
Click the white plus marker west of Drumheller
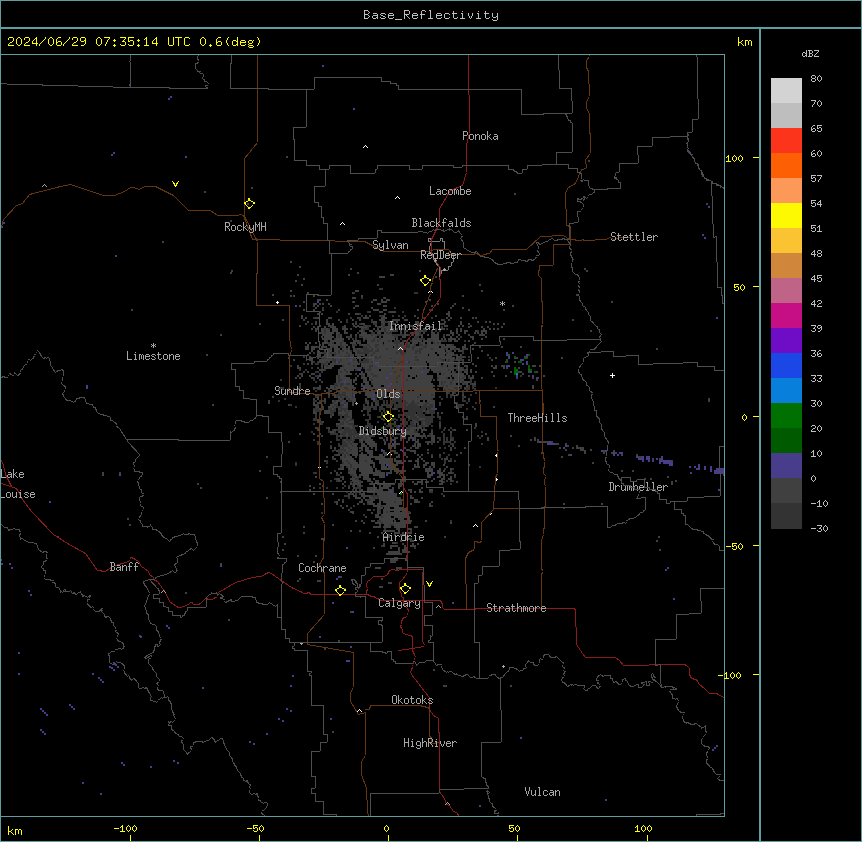pos(612,375)
